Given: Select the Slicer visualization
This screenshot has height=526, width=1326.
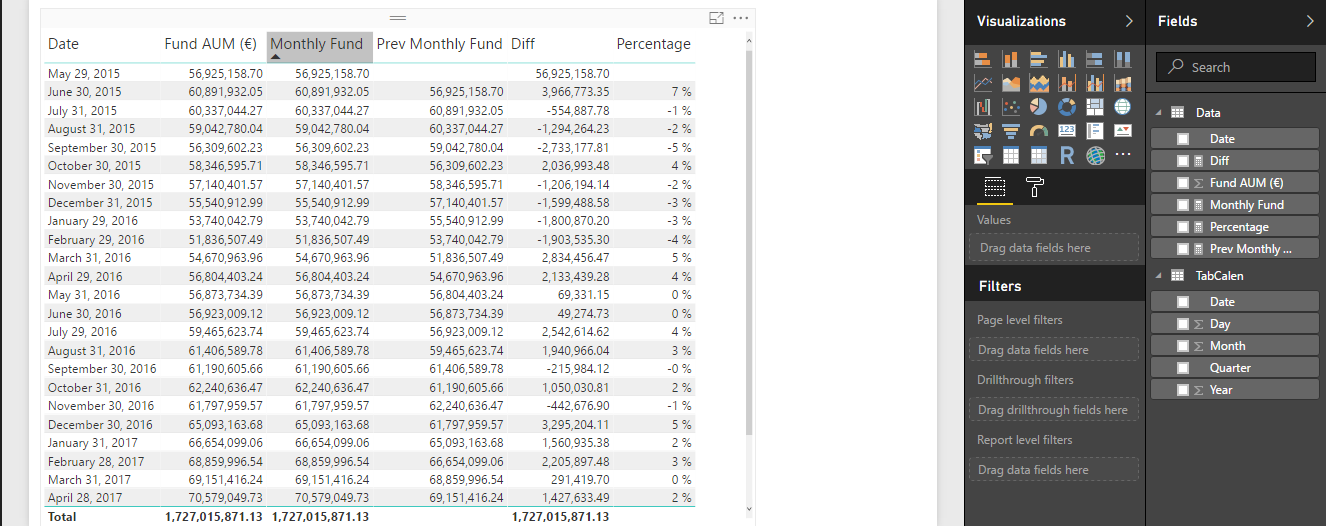Looking at the screenshot, I should (983, 155).
